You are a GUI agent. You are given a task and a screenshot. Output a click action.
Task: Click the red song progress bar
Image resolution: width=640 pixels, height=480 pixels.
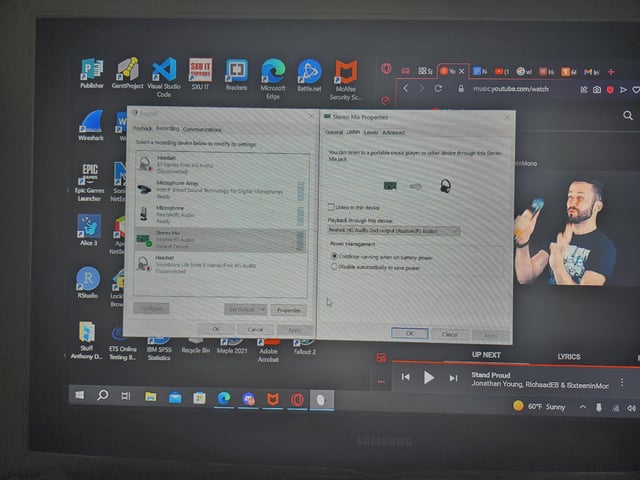(516, 363)
